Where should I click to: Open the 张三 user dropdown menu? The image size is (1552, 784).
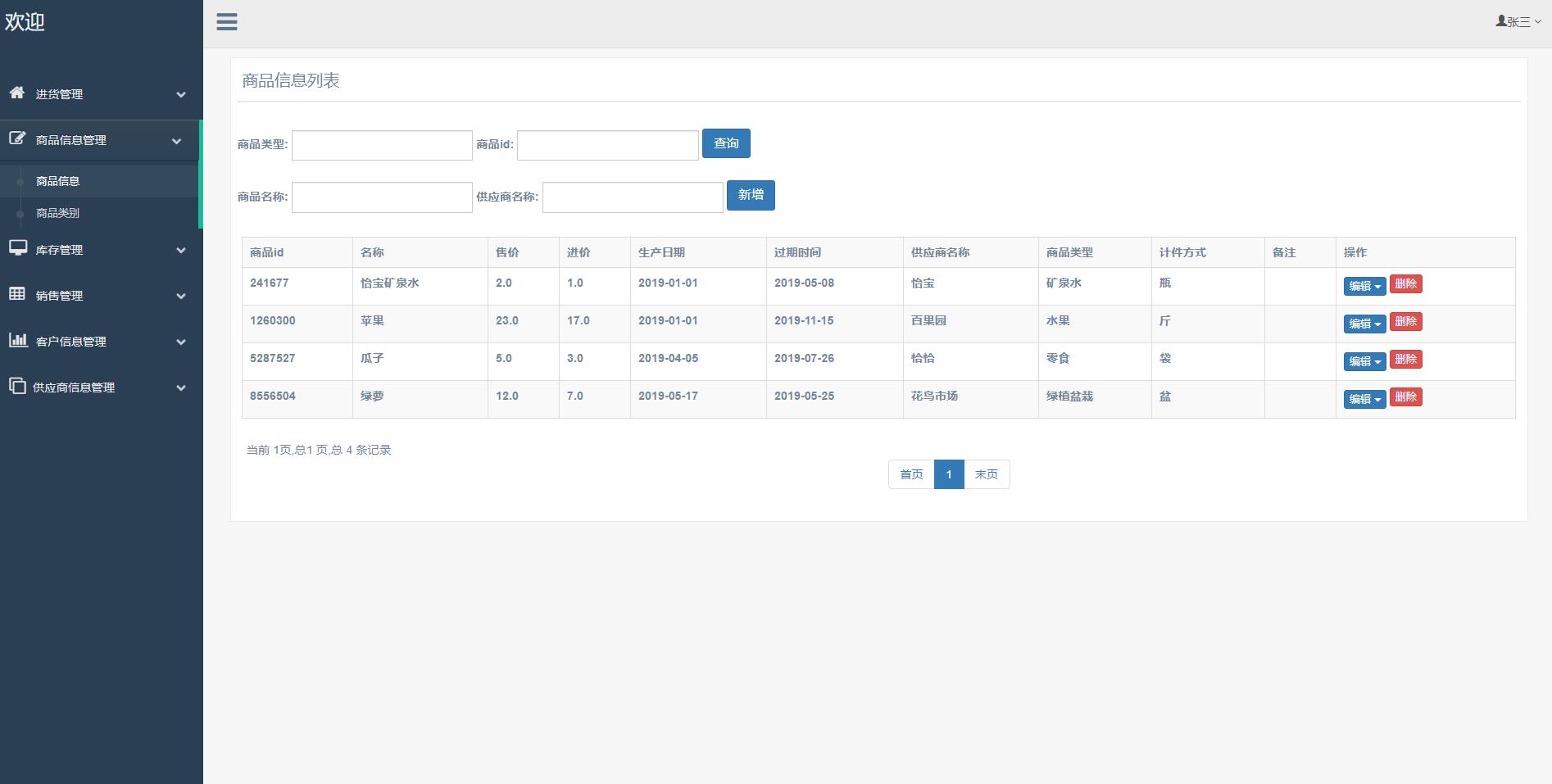pyautogui.click(x=1518, y=22)
